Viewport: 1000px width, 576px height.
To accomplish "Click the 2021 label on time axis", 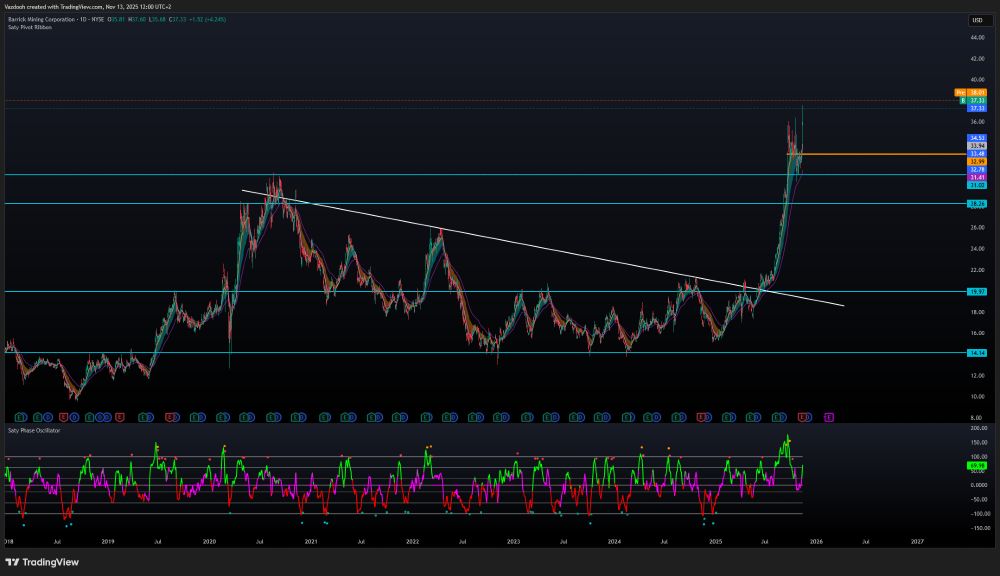I will click(x=311, y=542).
